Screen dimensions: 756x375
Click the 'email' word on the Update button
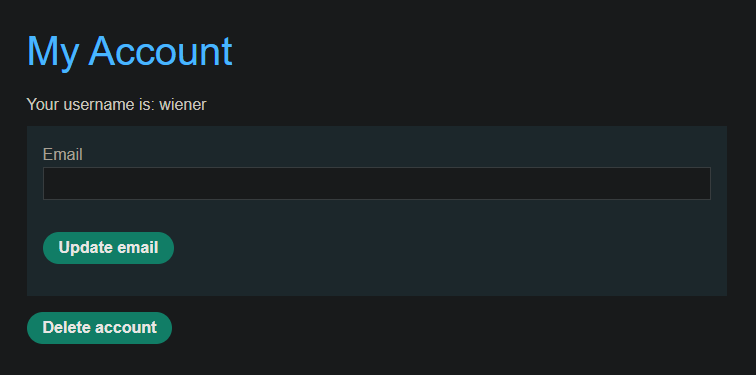137,248
